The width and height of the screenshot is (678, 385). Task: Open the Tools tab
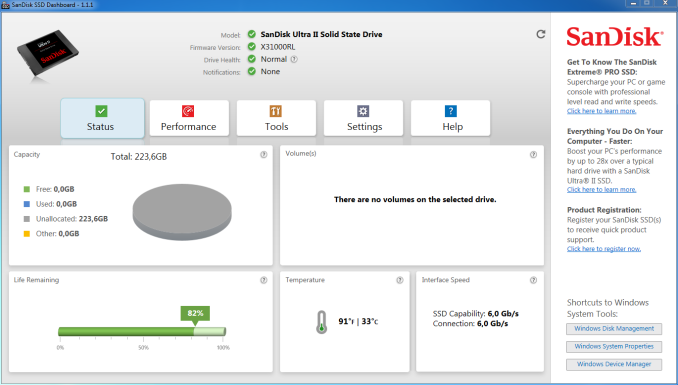click(276, 118)
